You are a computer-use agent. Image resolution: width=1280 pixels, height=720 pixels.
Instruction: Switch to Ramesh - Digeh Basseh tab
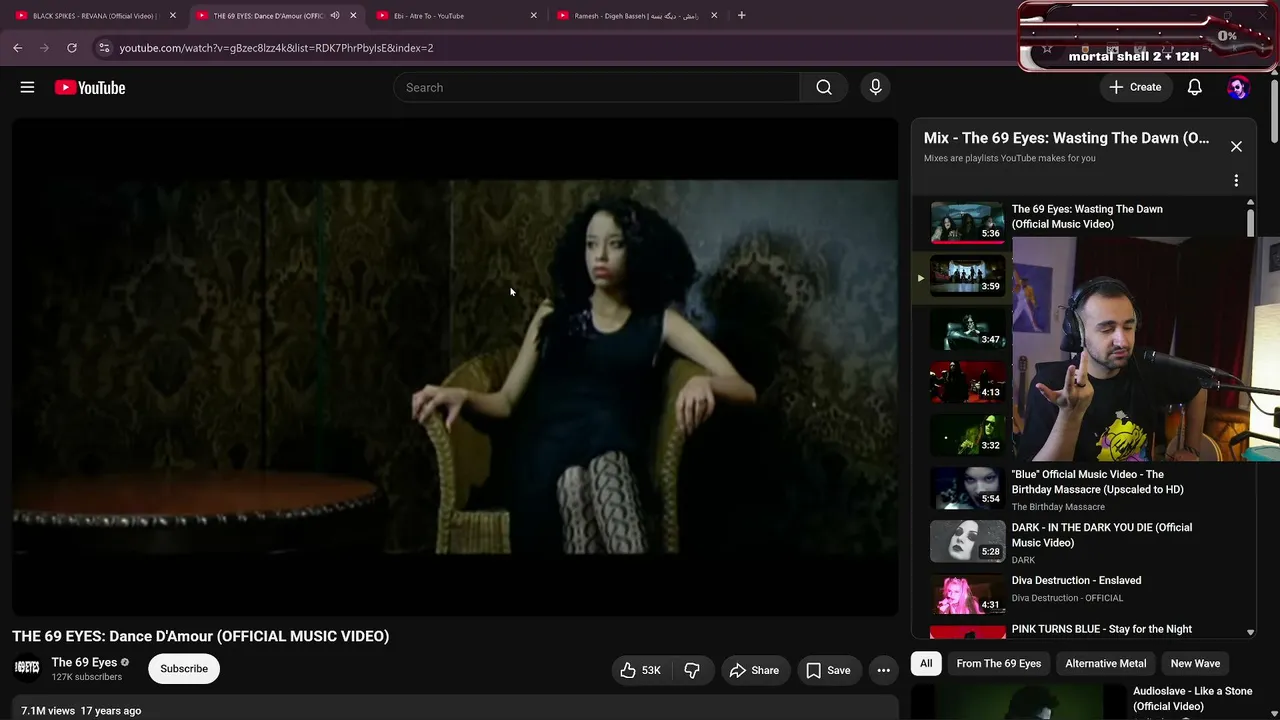[x=637, y=15]
